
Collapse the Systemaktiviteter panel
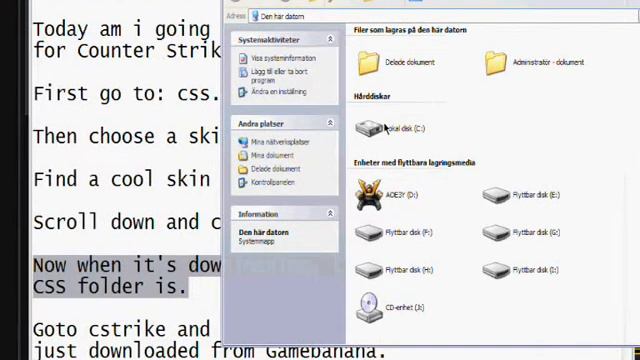coord(330,39)
